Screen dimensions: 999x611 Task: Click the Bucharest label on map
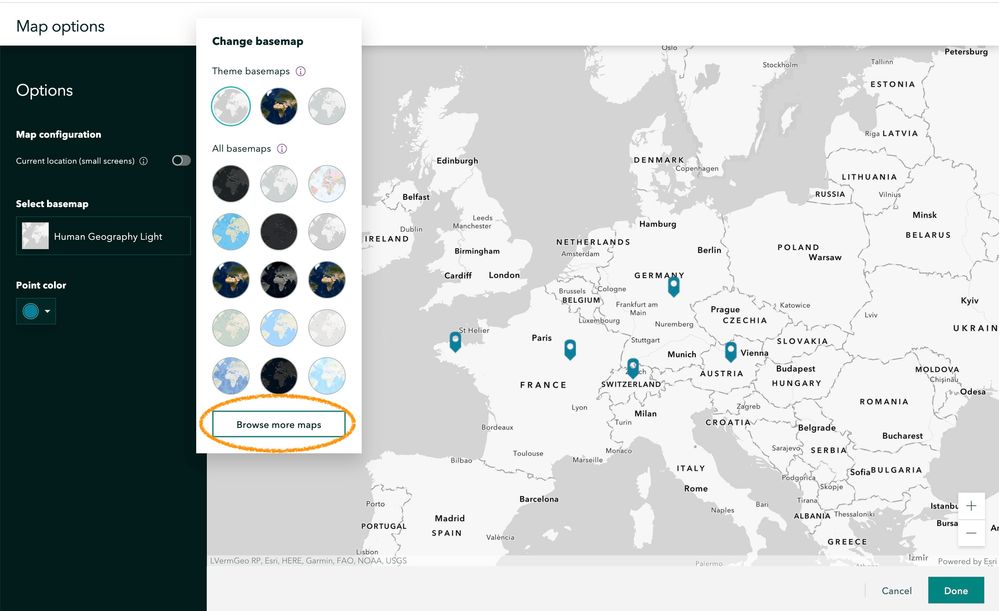coord(902,436)
